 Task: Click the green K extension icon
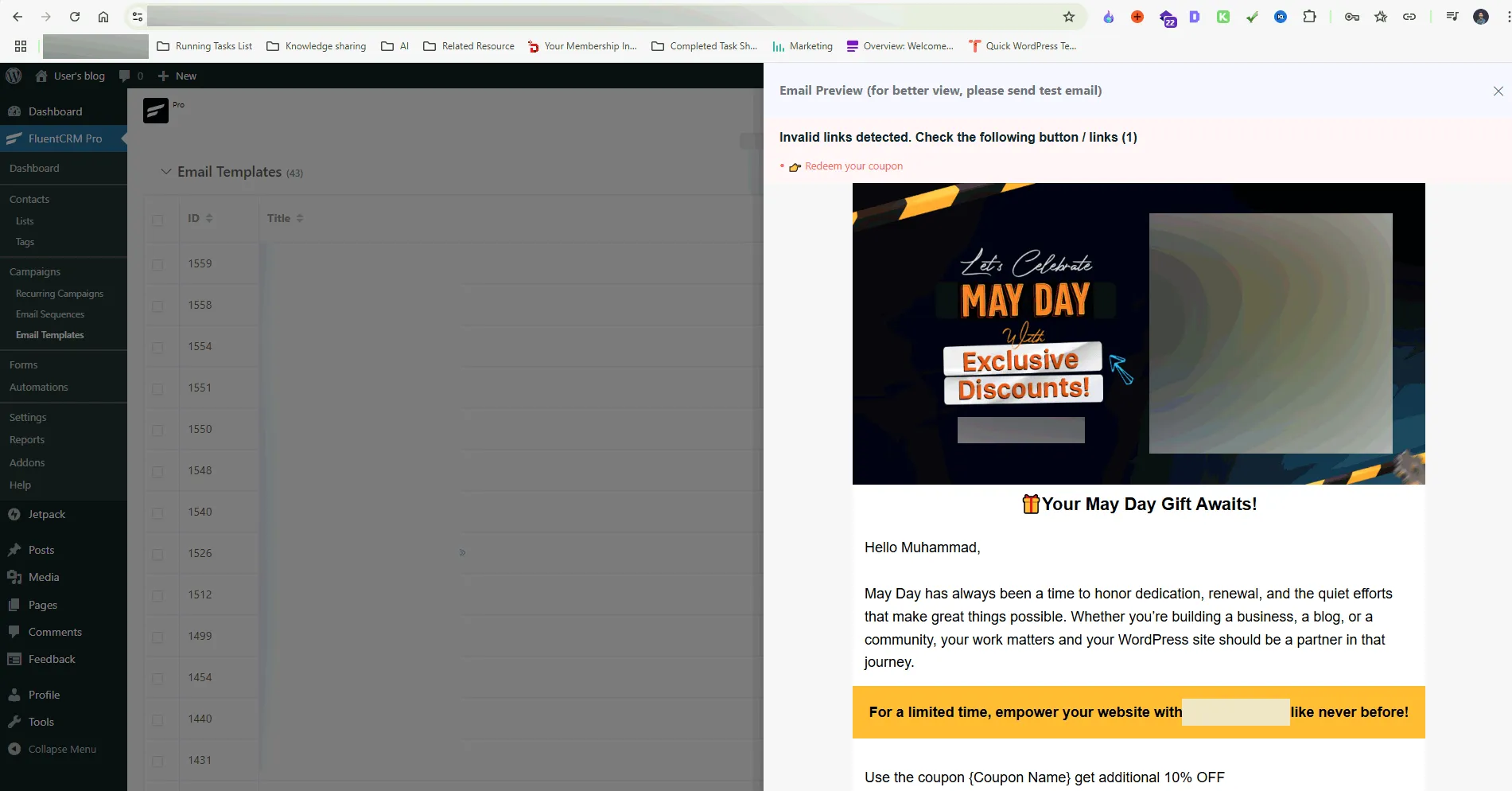pyautogui.click(x=1223, y=16)
